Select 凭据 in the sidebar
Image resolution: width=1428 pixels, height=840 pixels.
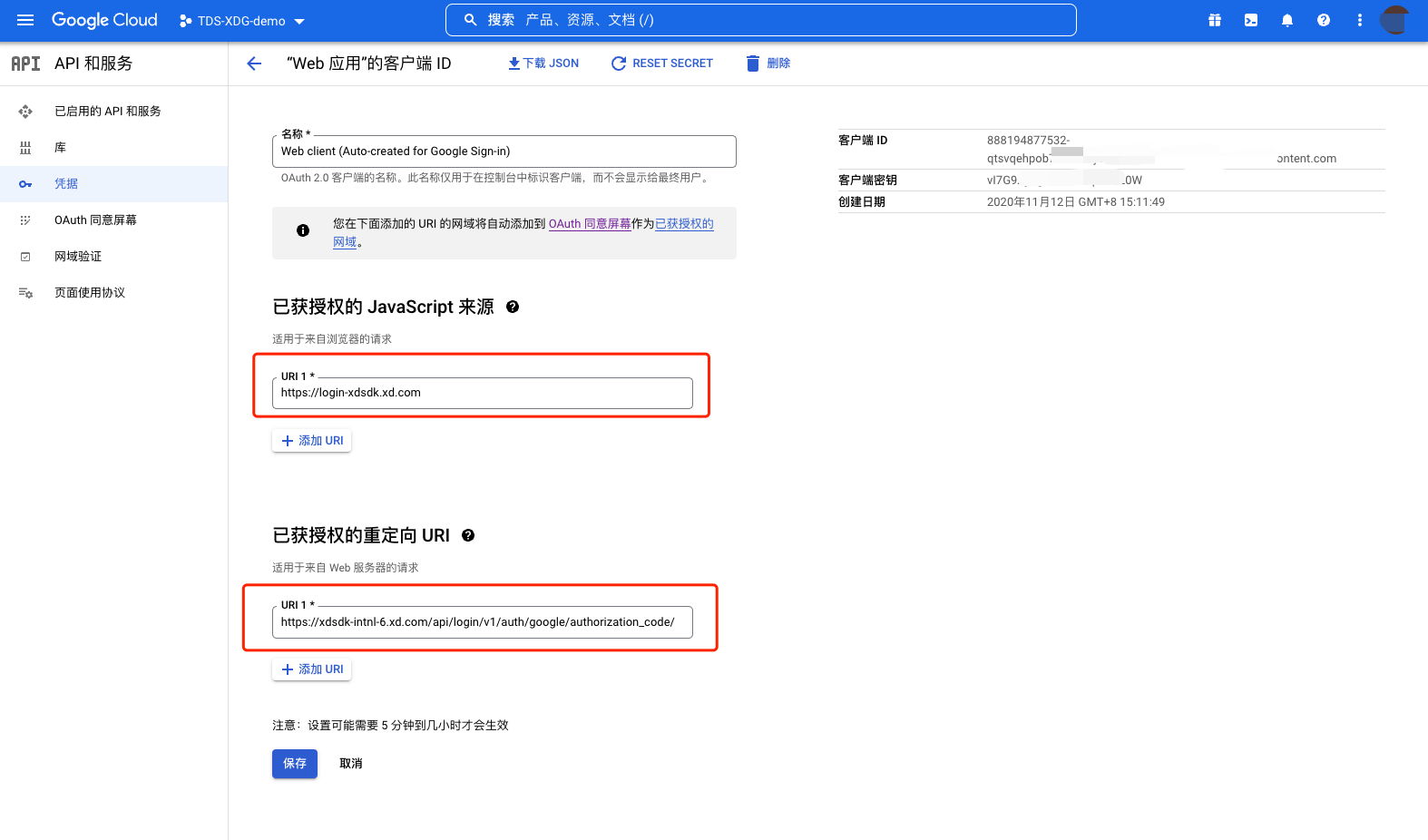(x=113, y=184)
